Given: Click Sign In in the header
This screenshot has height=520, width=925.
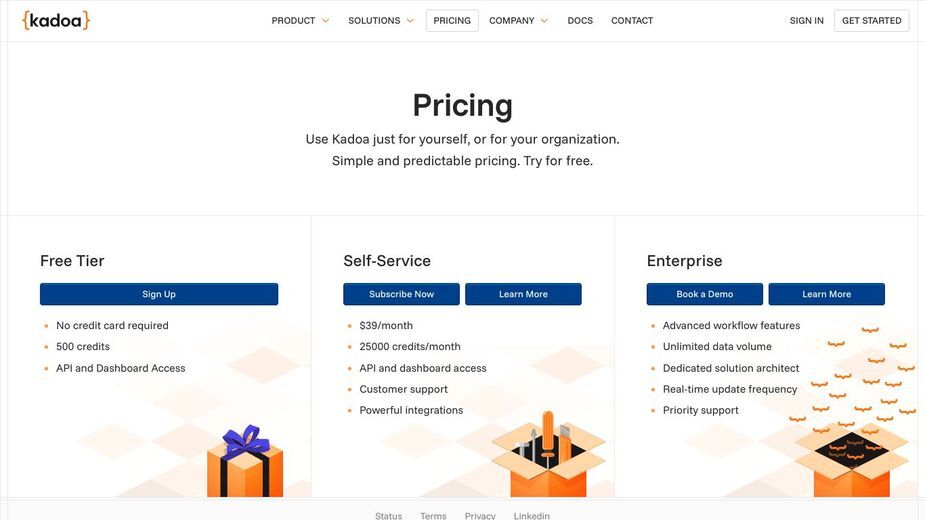Looking at the screenshot, I should pos(806,21).
